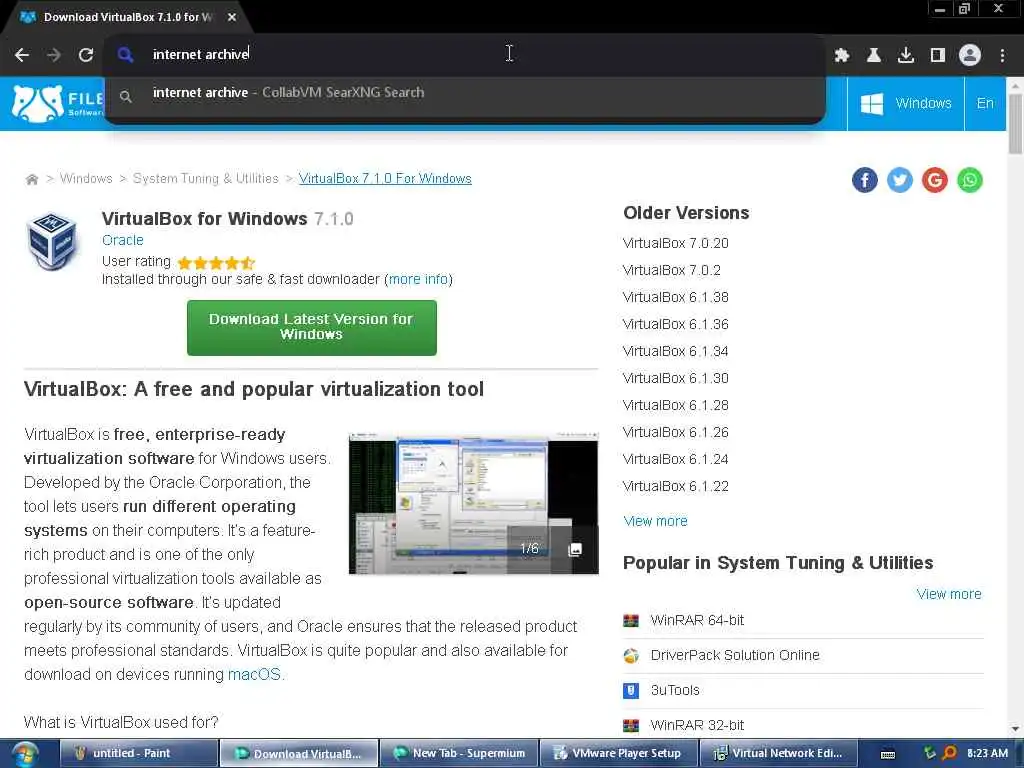
Task: Open VirtualBox 6.1.28 older version
Action: click(676, 405)
